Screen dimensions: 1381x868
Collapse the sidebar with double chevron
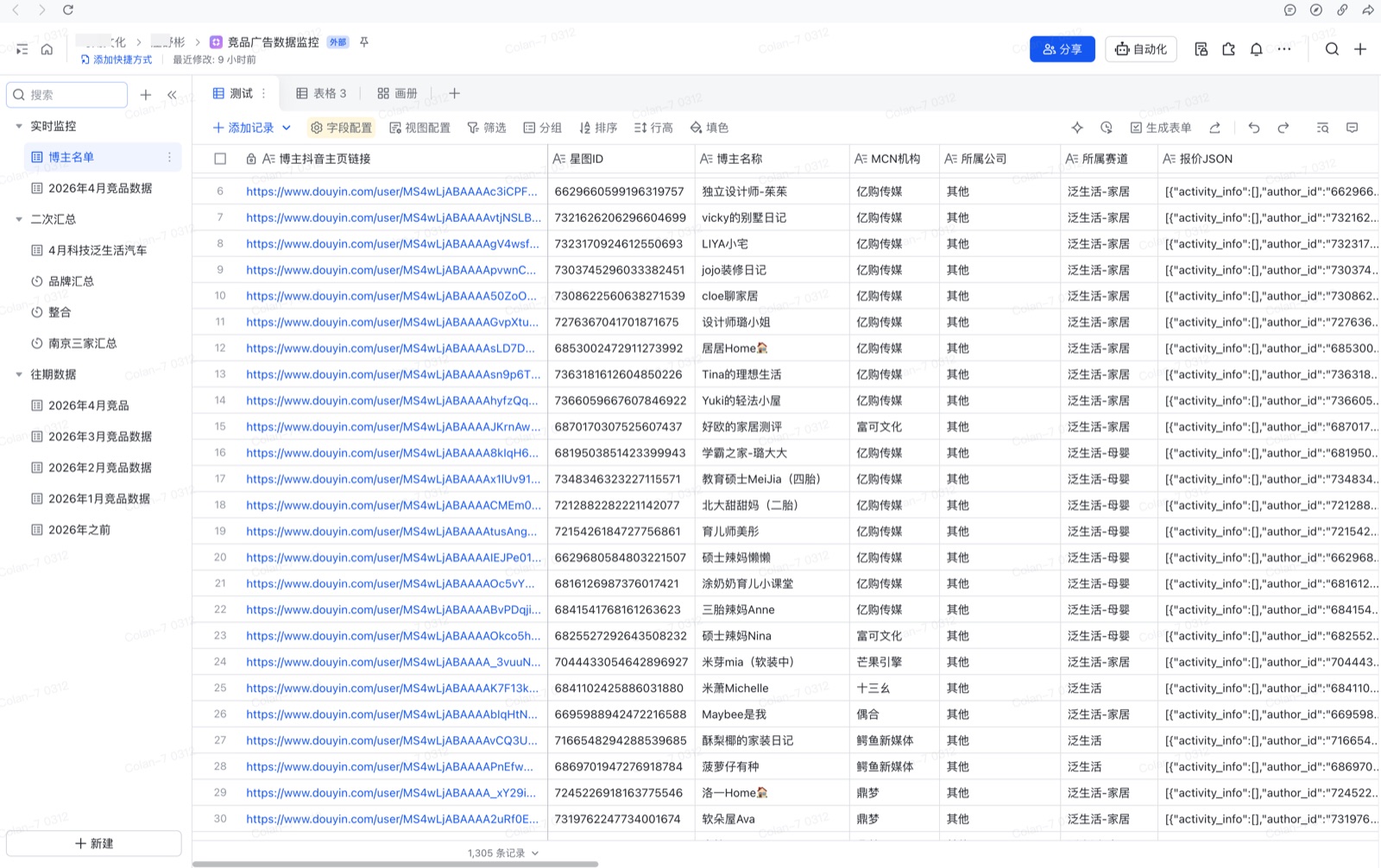coord(172,95)
